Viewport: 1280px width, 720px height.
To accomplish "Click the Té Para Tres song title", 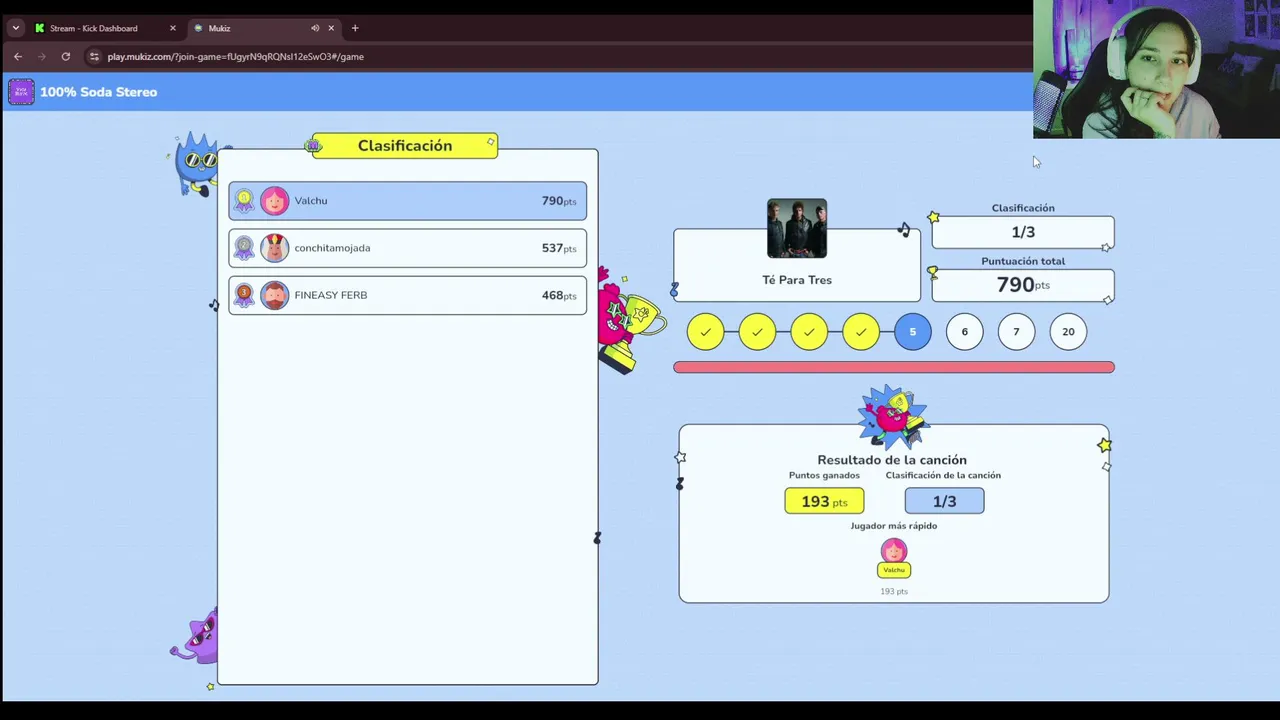I will [797, 280].
